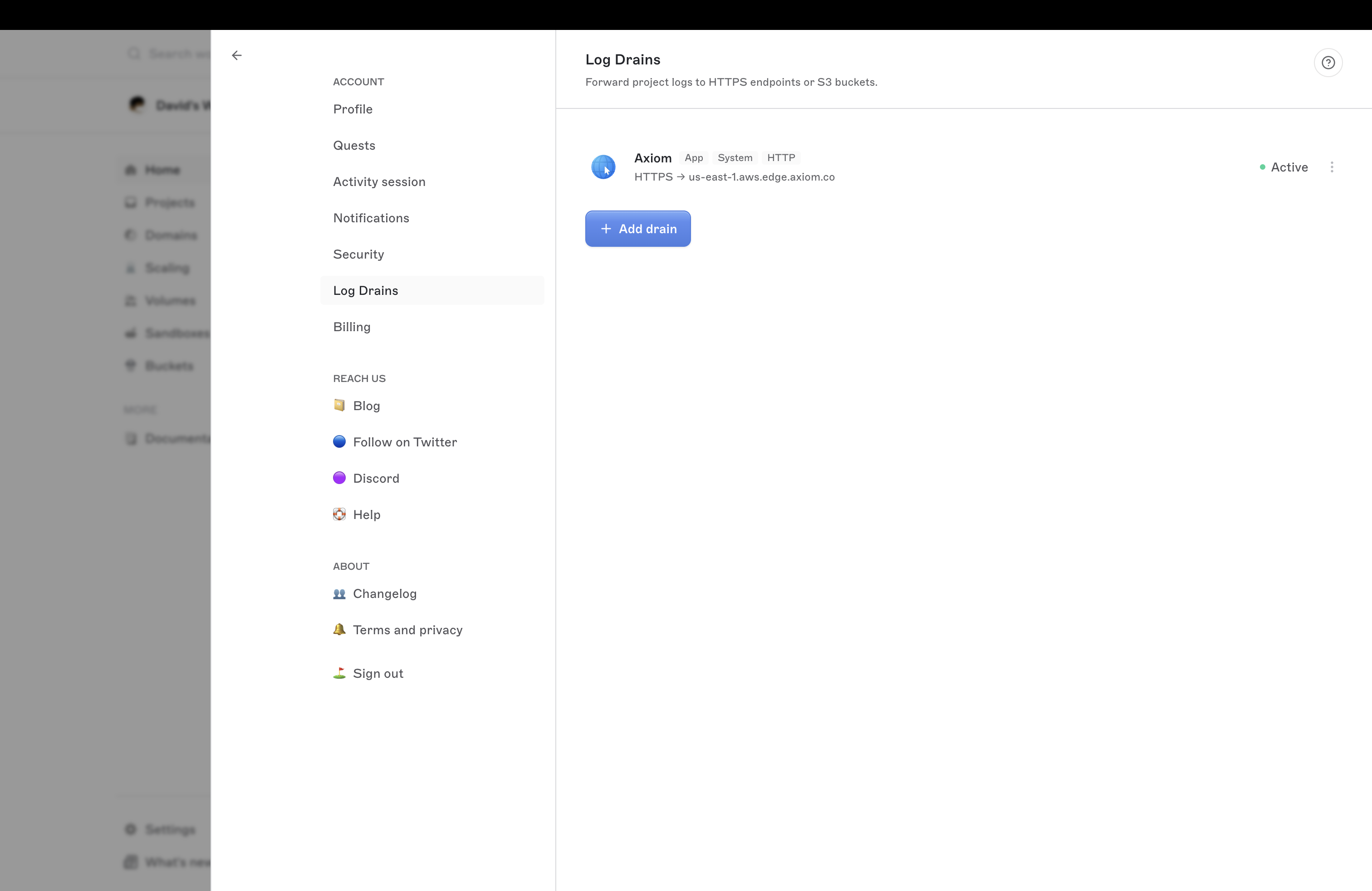Open the Blog link
This screenshot has width=1372, height=891.
(x=366, y=406)
